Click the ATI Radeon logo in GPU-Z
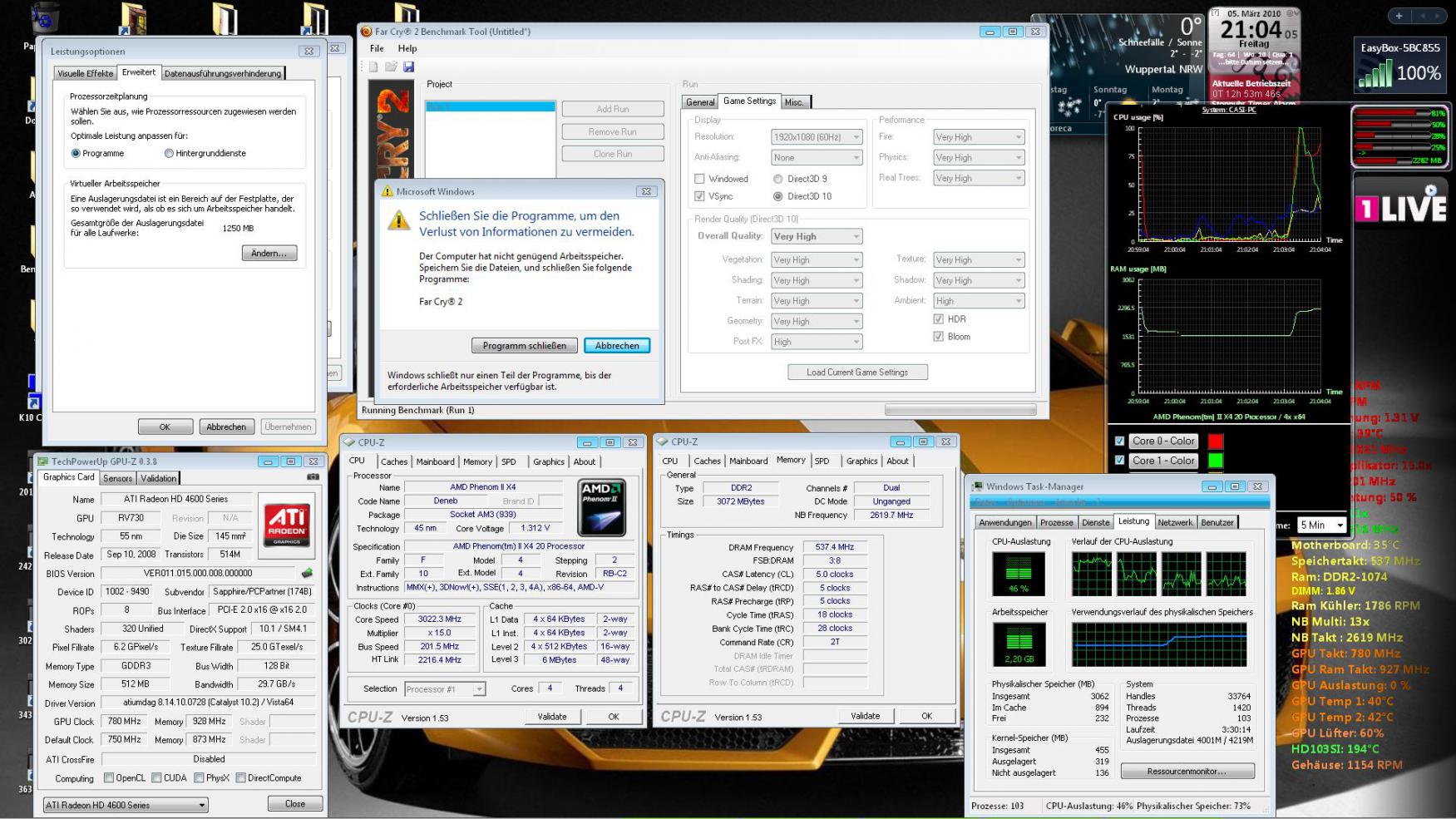Viewport: 1456px width, 819px height. 287,525
